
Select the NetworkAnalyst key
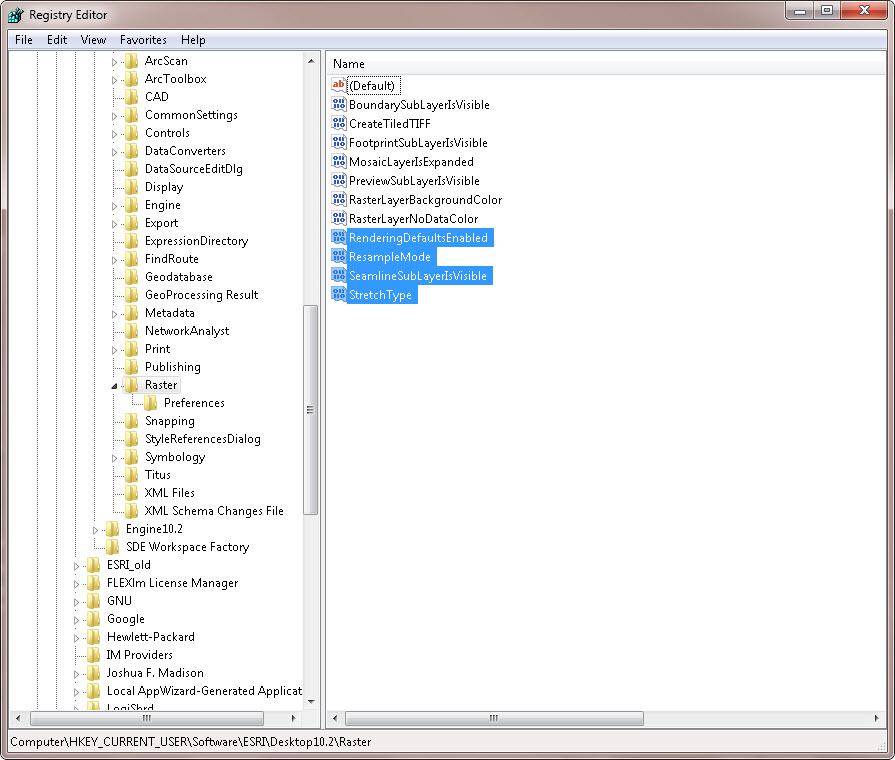click(x=187, y=331)
